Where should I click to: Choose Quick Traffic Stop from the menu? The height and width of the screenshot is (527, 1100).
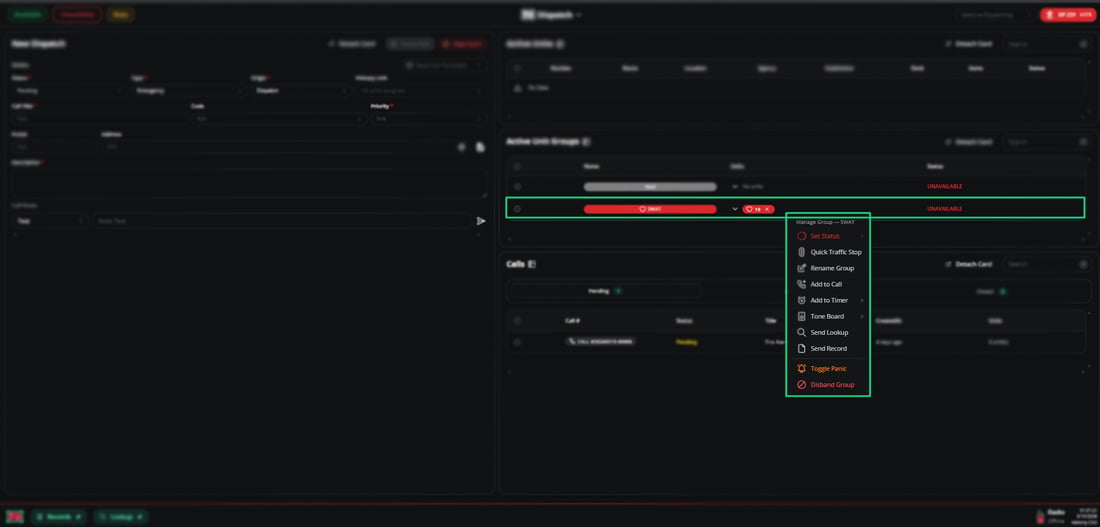[828, 252]
